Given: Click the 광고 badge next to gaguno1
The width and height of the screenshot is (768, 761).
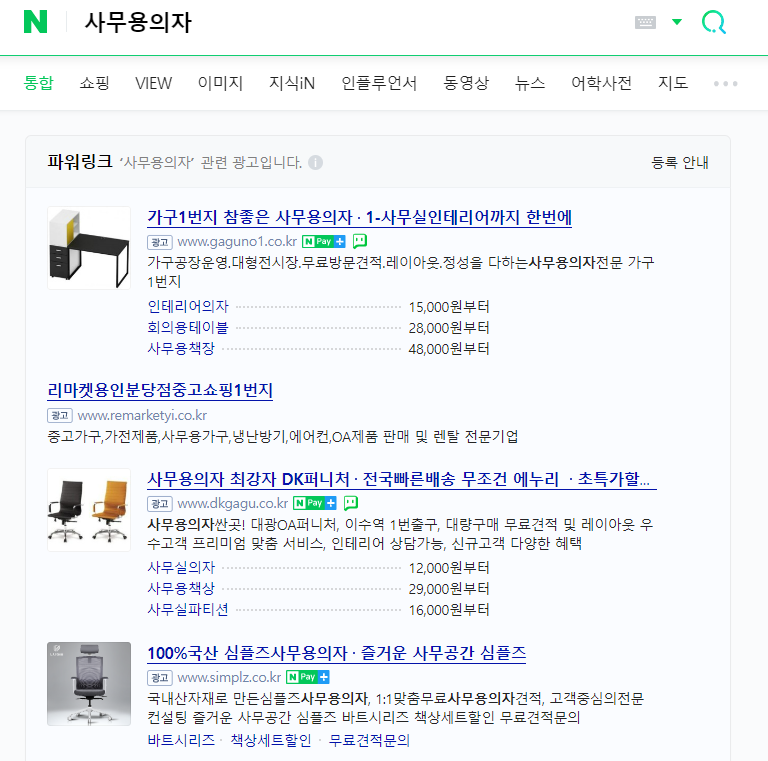Looking at the screenshot, I should (160, 242).
